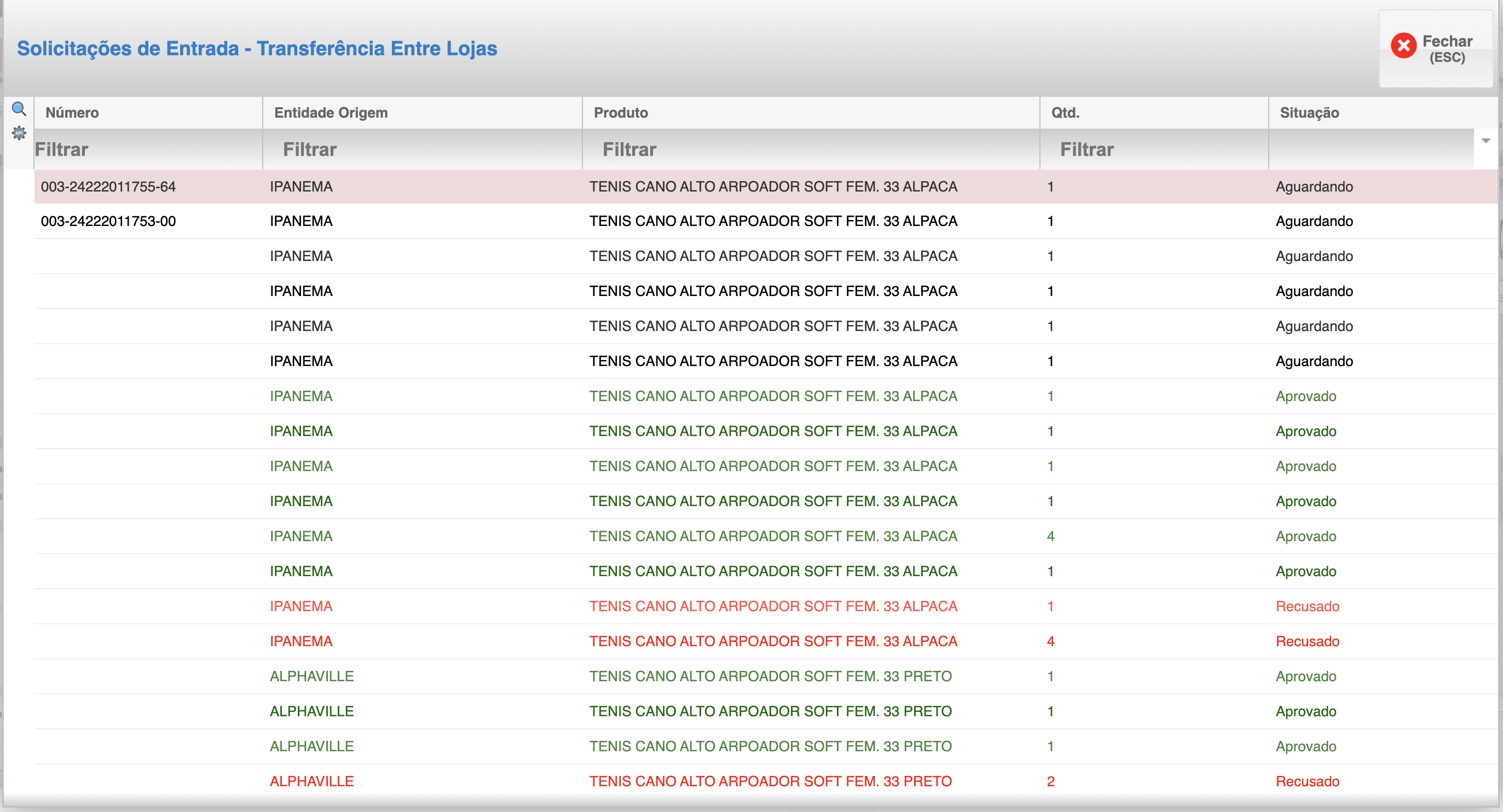
Task: Select the ALPHAVILLE Recusado row with quantity 2
Action: coord(770,781)
